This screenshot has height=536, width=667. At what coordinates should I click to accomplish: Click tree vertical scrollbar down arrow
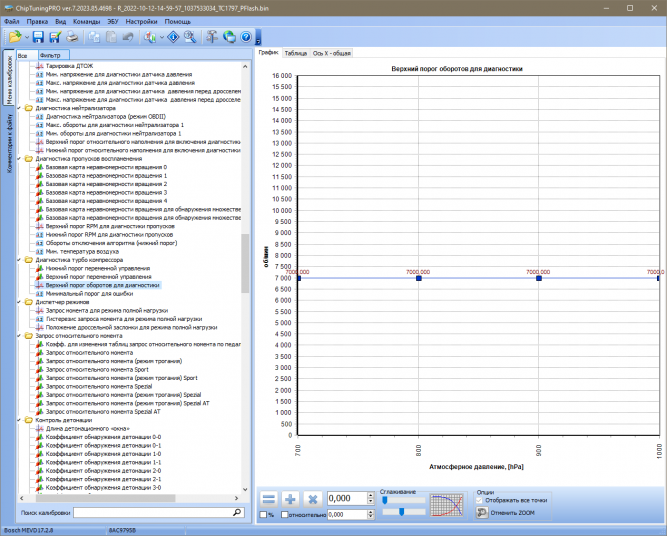click(x=245, y=490)
